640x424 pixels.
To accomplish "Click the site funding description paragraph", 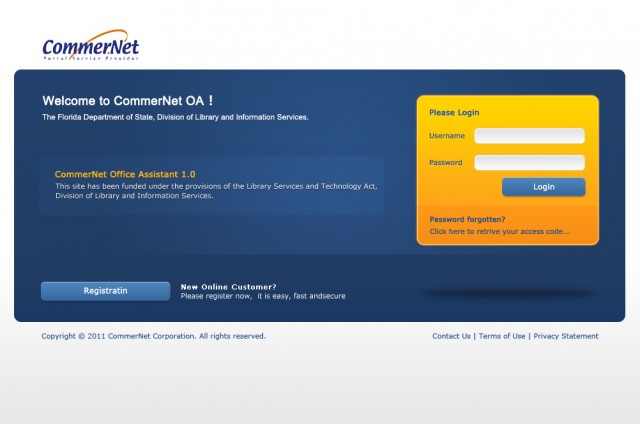I will click(216, 191).
